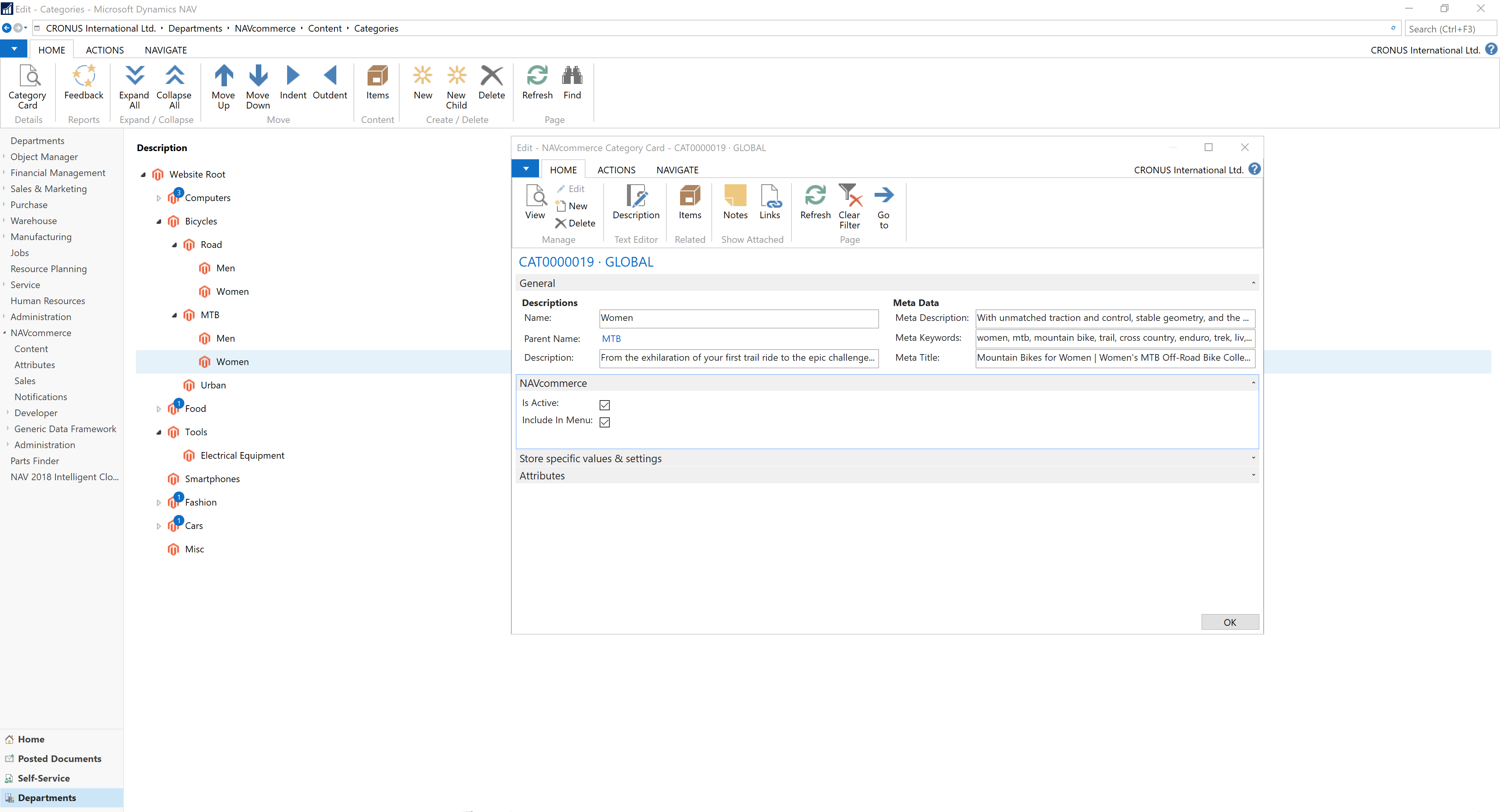Open NAVIGATE tab in main ribbon
The width and height of the screenshot is (1500, 812).
(x=165, y=50)
